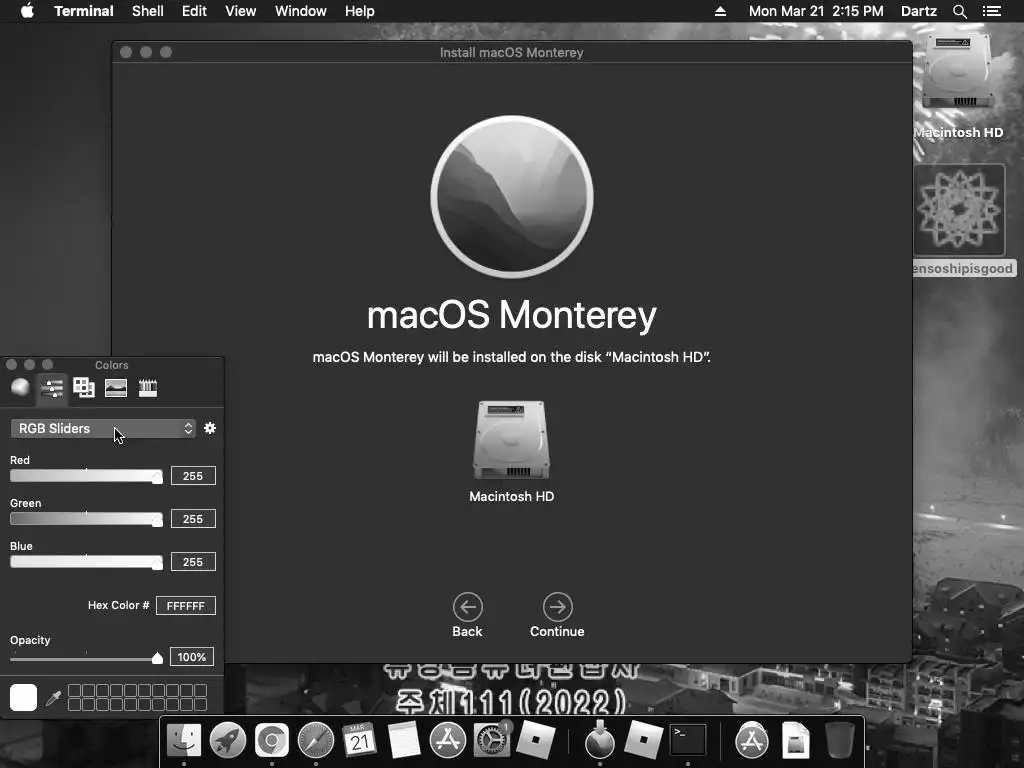Screen dimensions: 1024x768
Task: Click the Blue value field
Action: coord(193,562)
